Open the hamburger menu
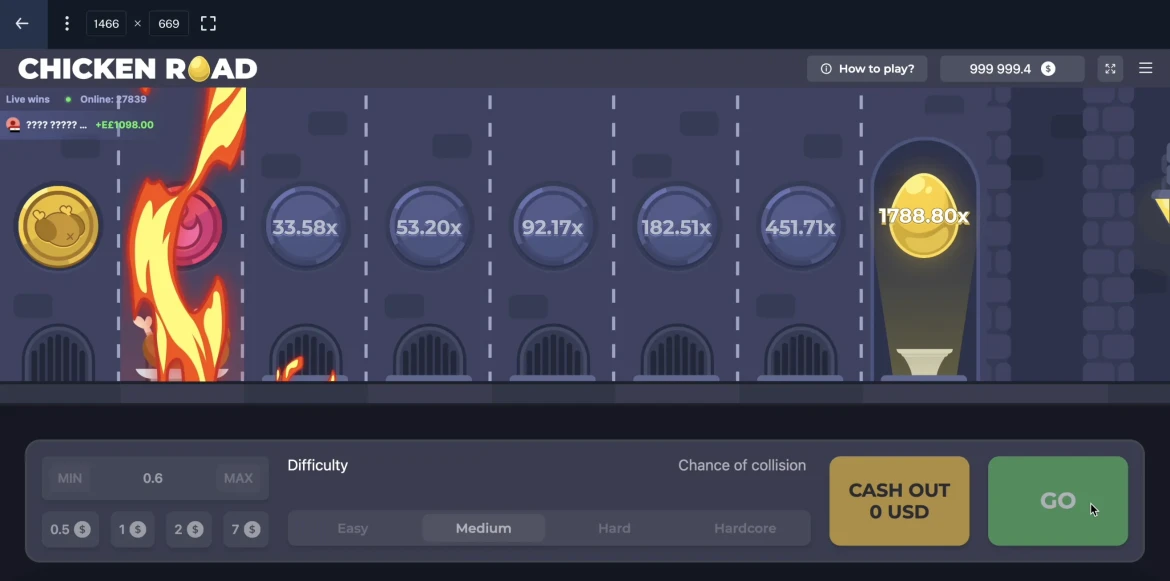1170x581 pixels. click(1145, 69)
